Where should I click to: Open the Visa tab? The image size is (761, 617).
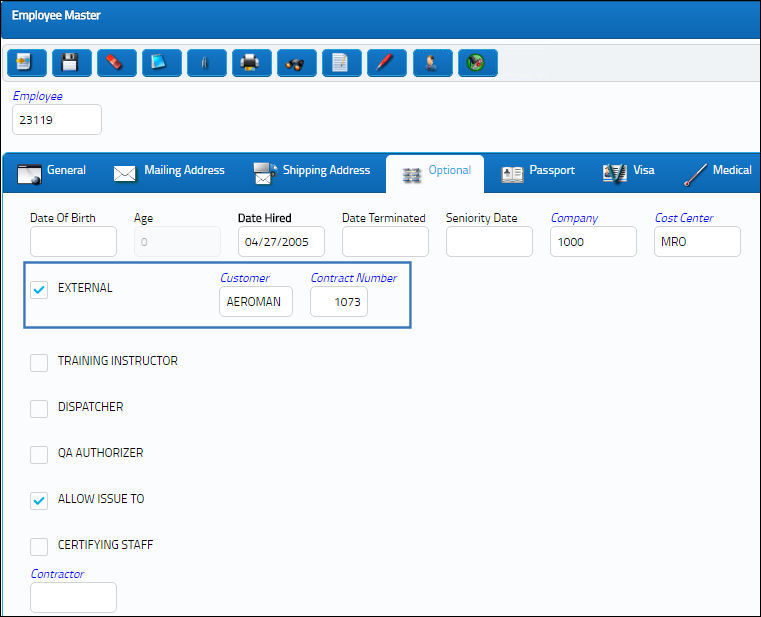pos(629,173)
